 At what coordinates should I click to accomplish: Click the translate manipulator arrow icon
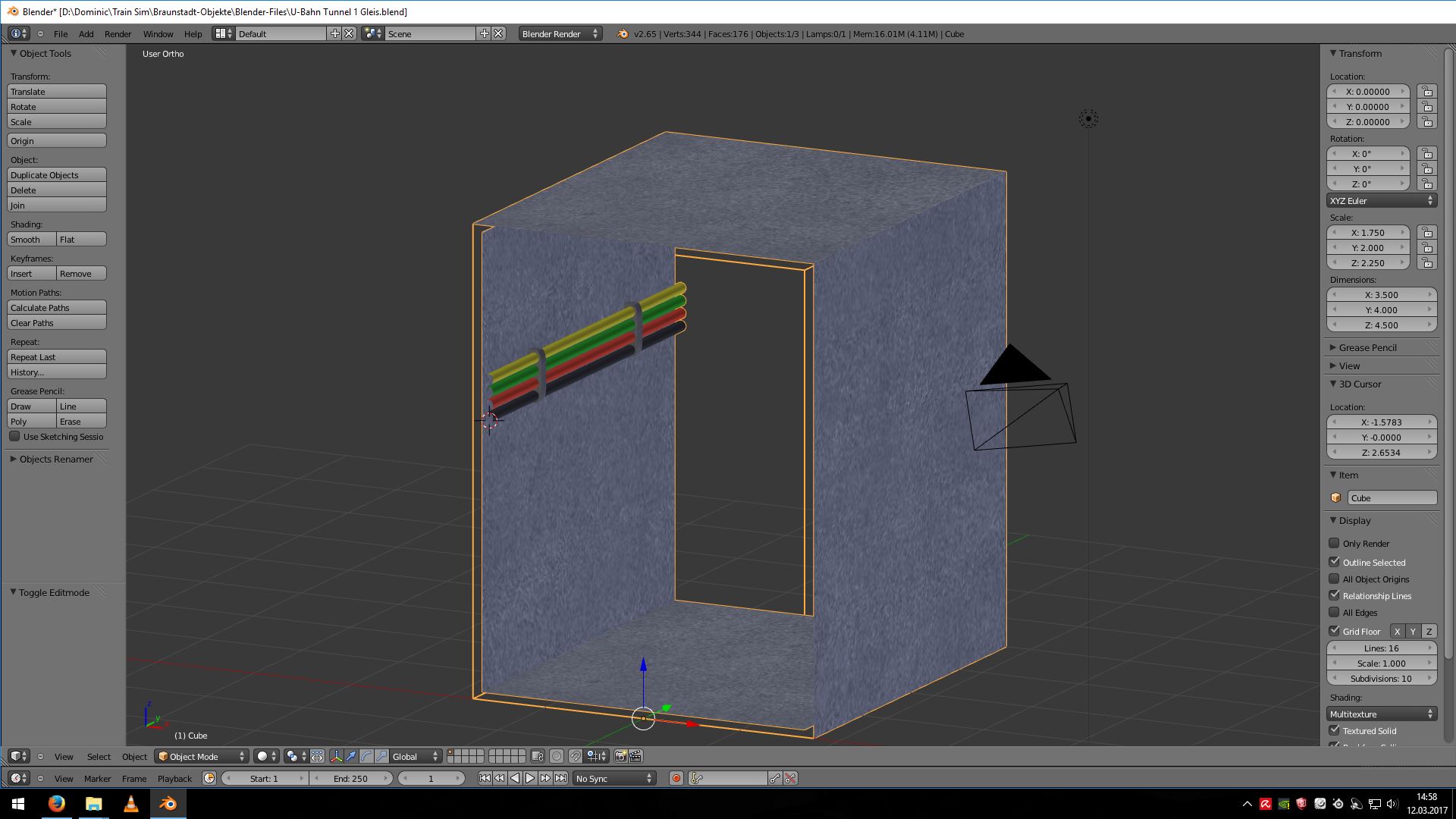(351, 756)
